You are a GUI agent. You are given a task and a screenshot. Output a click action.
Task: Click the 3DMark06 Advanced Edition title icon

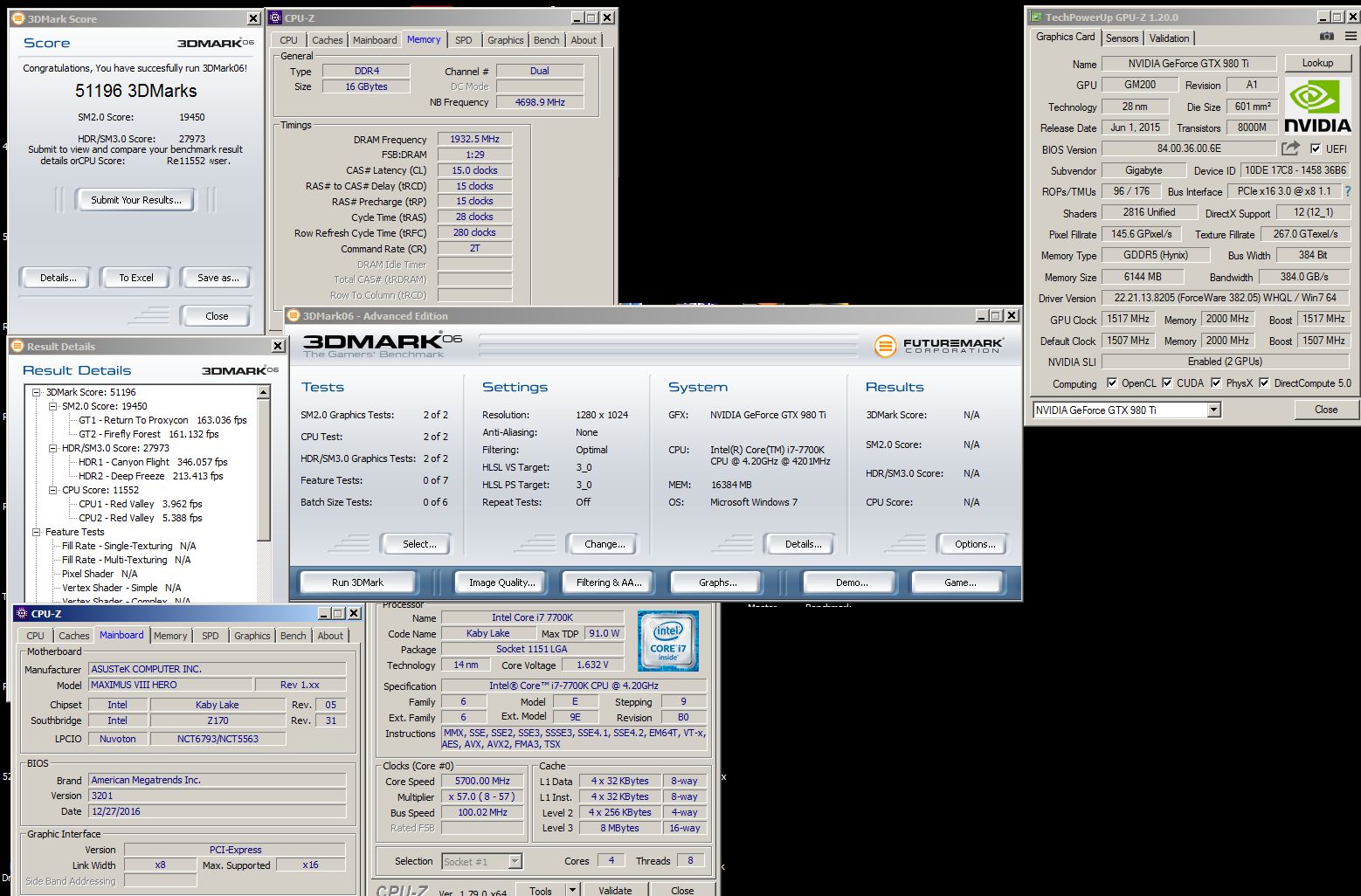tap(294, 316)
